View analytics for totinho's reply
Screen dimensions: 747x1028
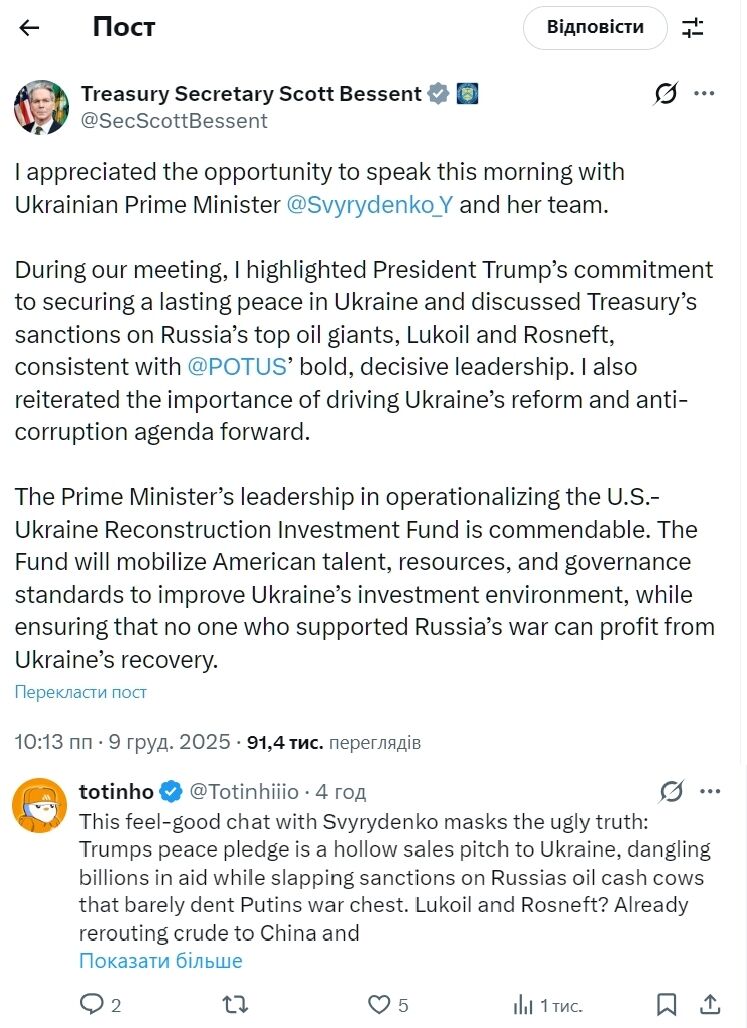(x=523, y=1004)
